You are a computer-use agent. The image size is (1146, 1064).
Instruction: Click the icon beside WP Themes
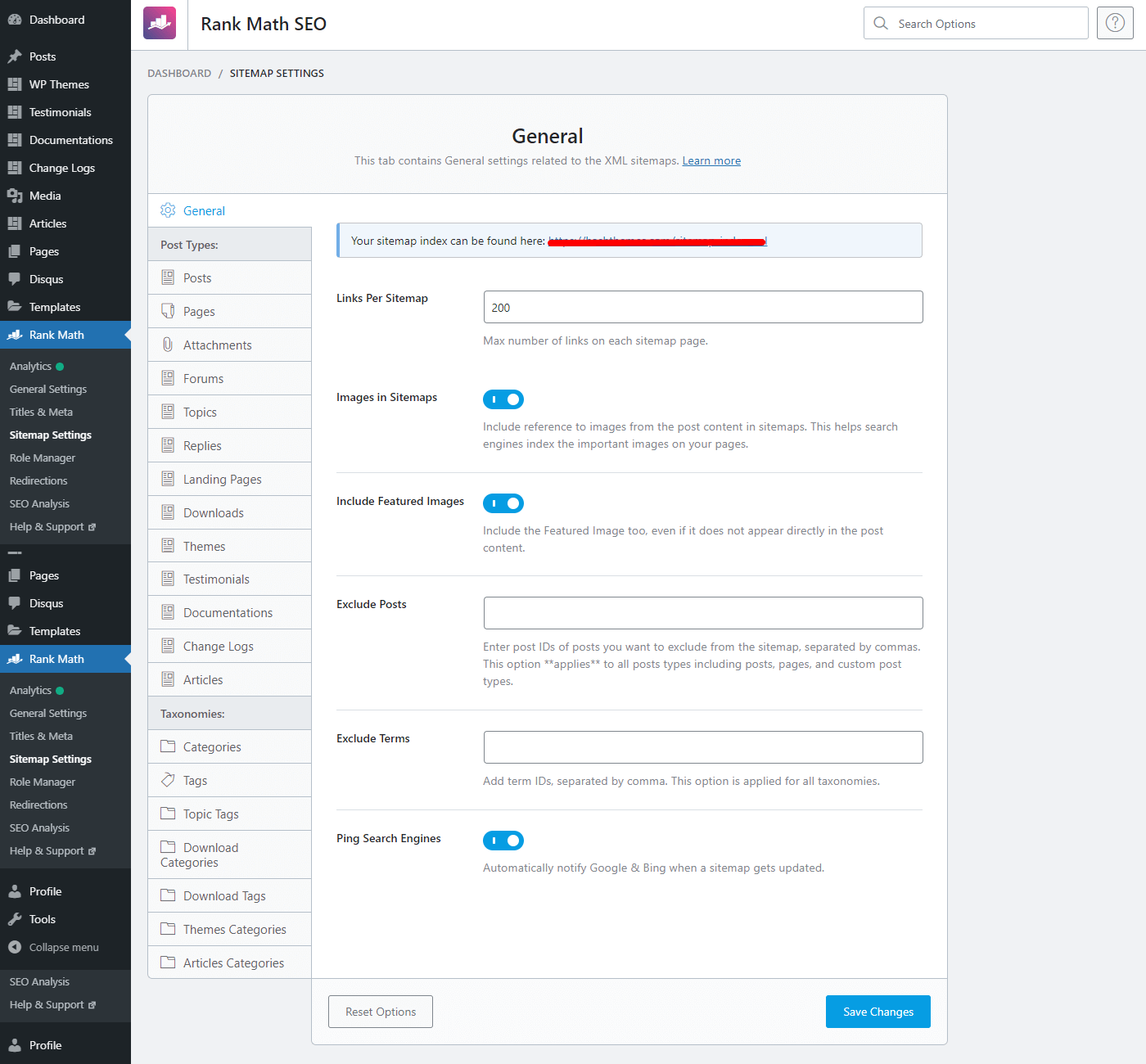pyautogui.click(x=15, y=84)
